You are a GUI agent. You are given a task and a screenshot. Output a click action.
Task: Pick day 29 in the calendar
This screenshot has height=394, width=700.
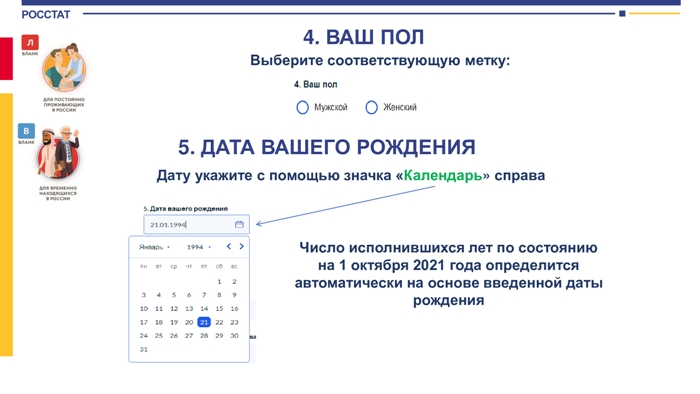pyautogui.click(x=219, y=336)
